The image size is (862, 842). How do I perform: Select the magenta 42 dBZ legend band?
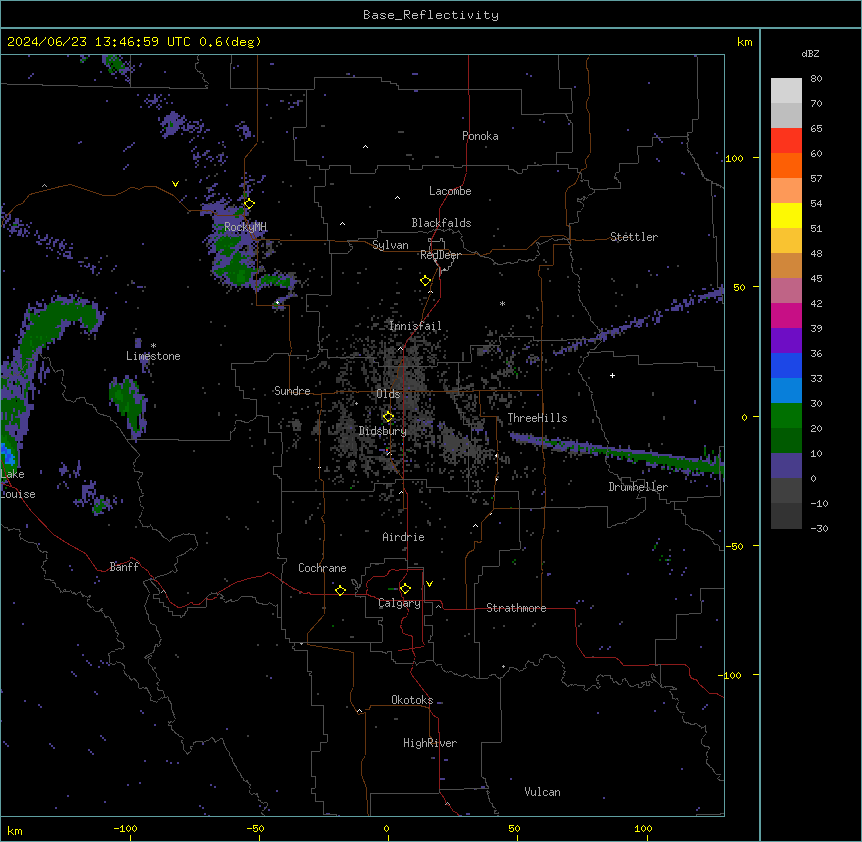pos(786,315)
